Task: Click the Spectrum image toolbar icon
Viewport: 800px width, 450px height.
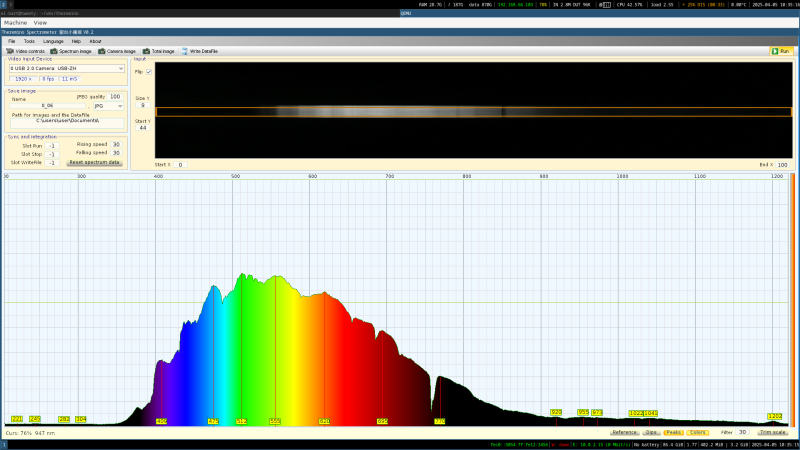Action: pos(71,50)
